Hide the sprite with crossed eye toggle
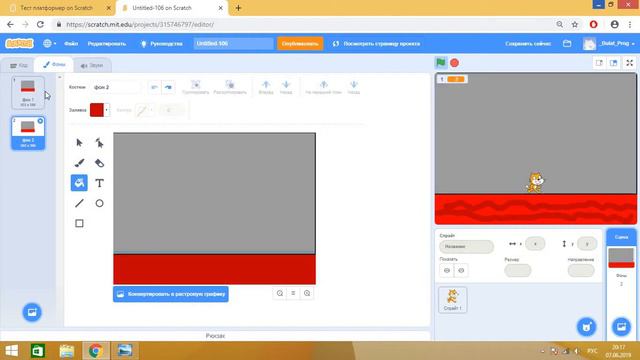 pyautogui.click(x=461, y=270)
